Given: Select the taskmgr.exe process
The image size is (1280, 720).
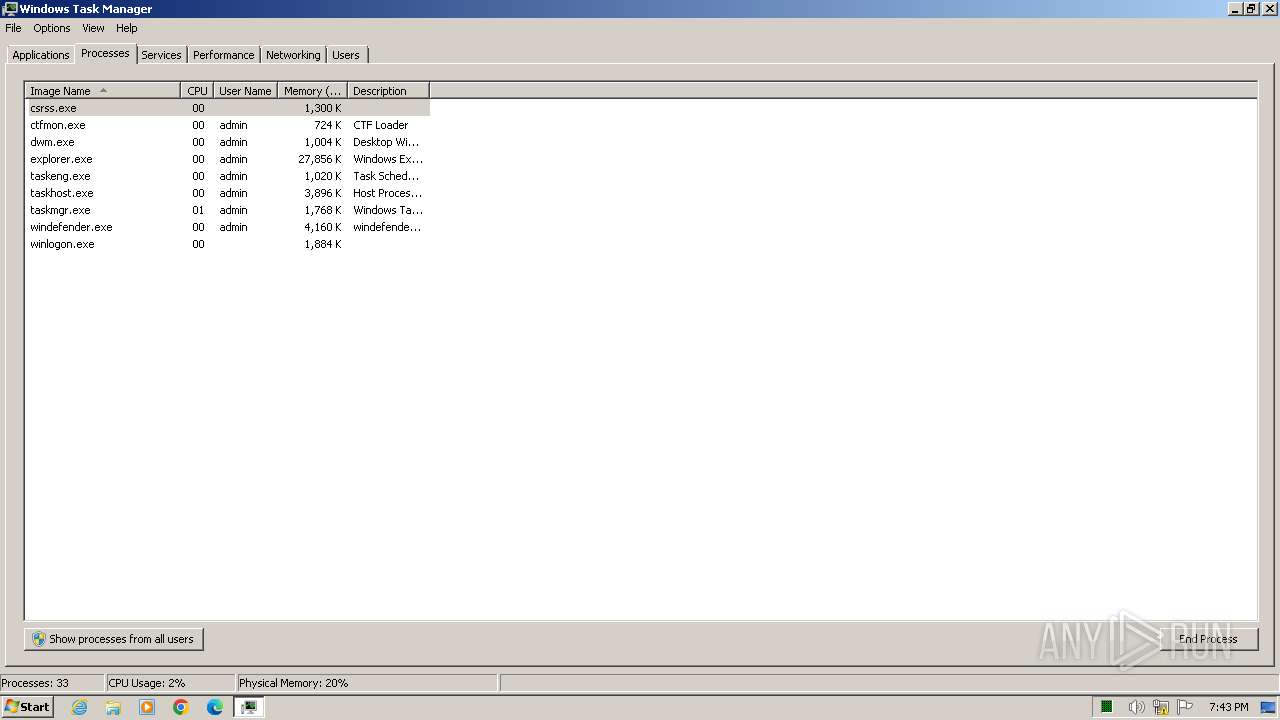Looking at the screenshot, I should 228,210.
